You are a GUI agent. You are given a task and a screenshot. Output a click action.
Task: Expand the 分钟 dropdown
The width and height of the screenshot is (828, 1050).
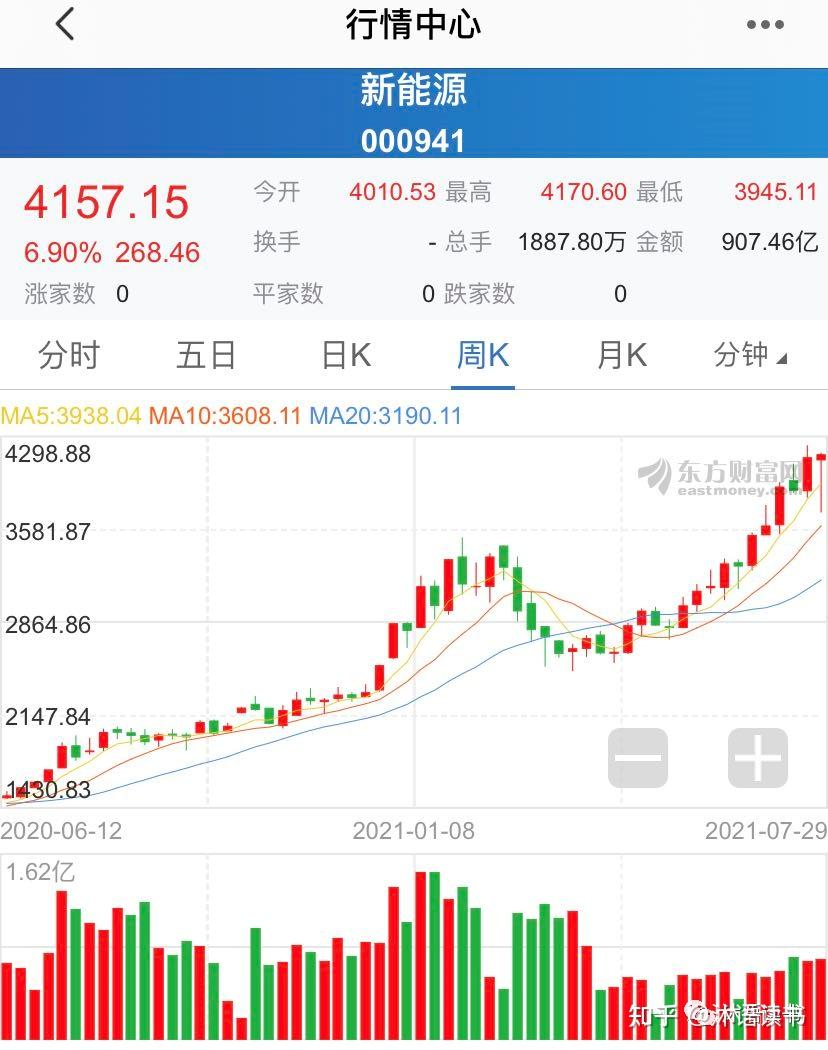[x=750, y=355]
